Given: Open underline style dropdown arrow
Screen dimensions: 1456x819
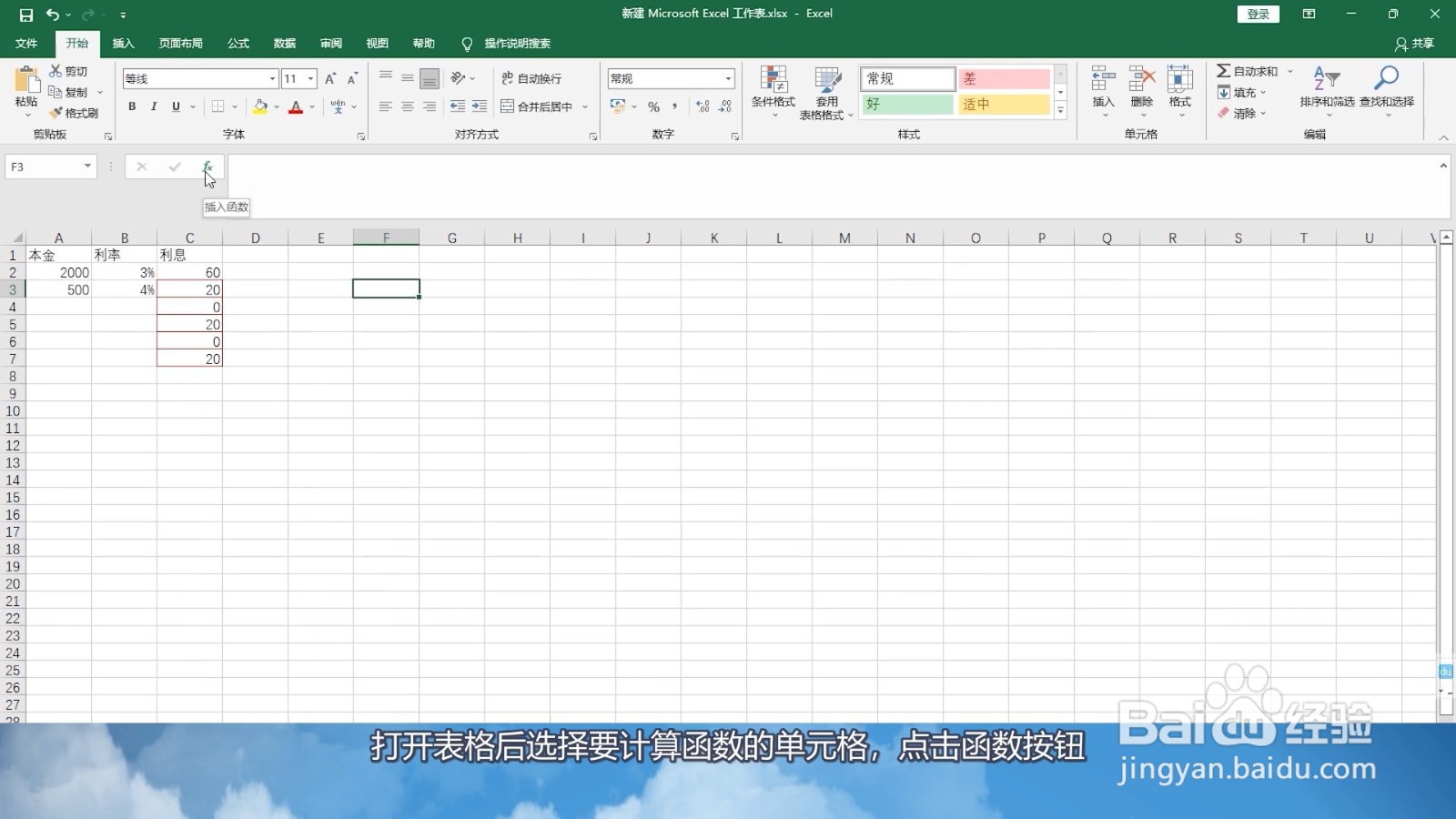Looking at the screenshot, I should (193, 106).
